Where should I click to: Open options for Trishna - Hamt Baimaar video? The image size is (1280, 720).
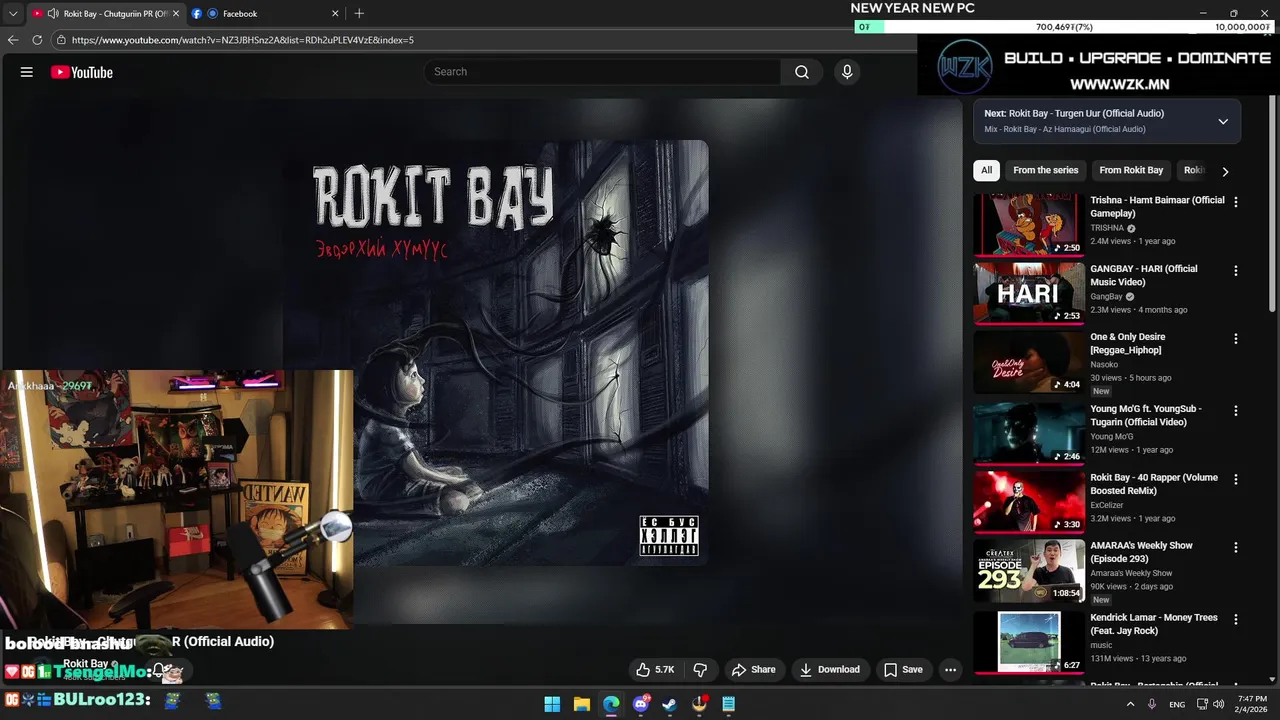pos(1236,201)
